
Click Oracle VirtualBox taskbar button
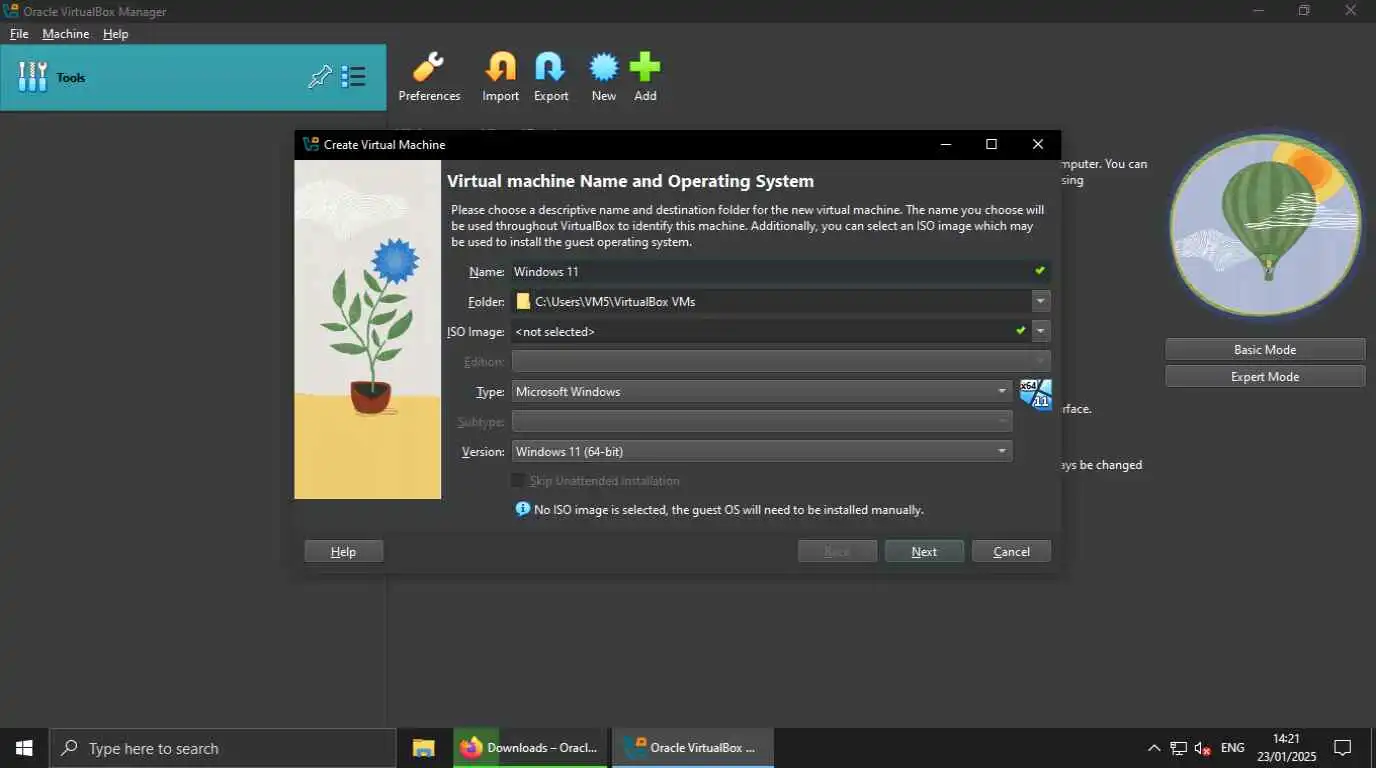tap(692, 748)
